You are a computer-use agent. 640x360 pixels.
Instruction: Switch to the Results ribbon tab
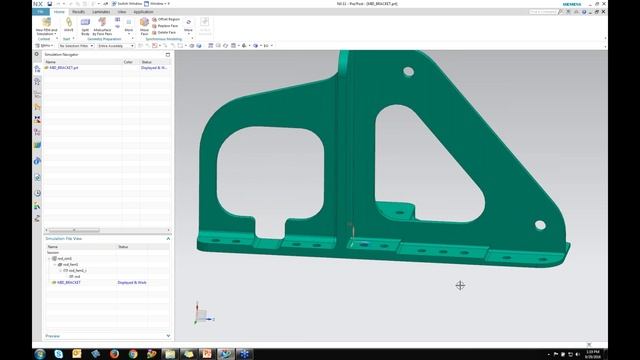coord(78,12)
